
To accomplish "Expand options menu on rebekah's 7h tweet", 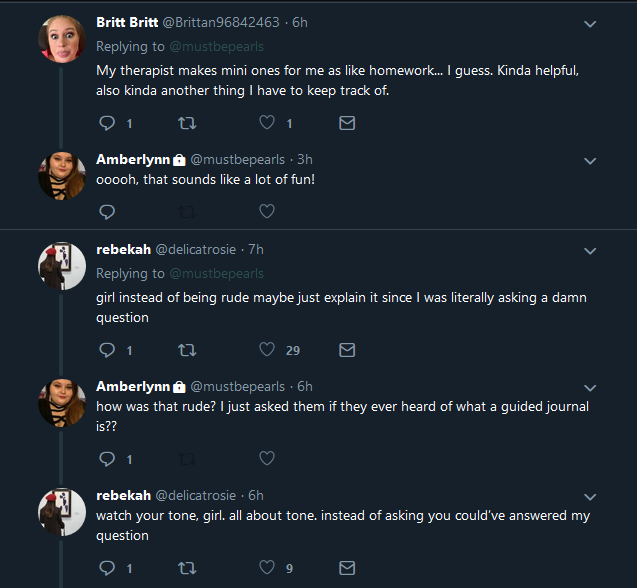I will 590,251.
